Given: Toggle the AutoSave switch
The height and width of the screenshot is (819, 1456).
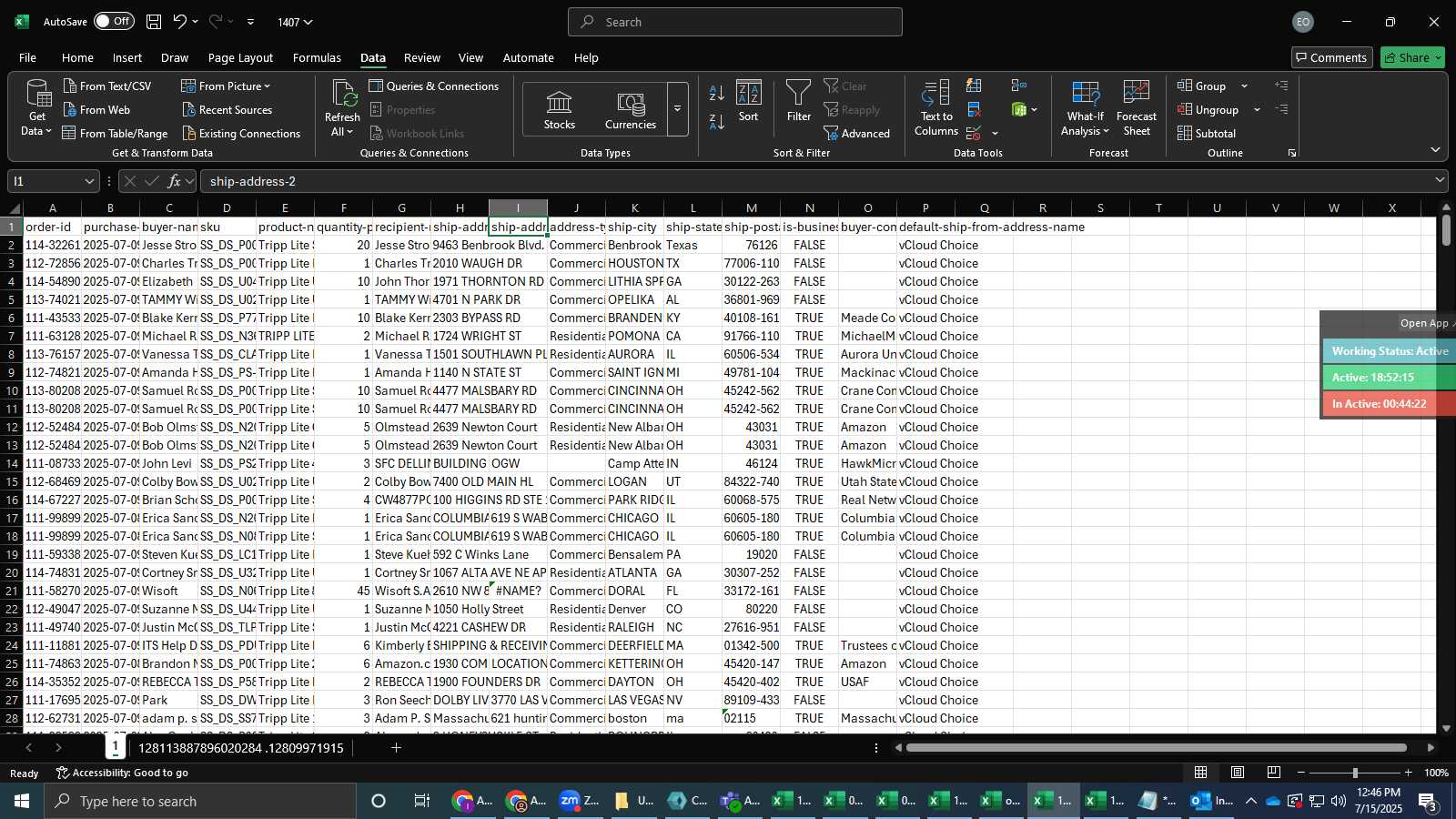Looking at the screenshot, I should (x=114, y=21).
